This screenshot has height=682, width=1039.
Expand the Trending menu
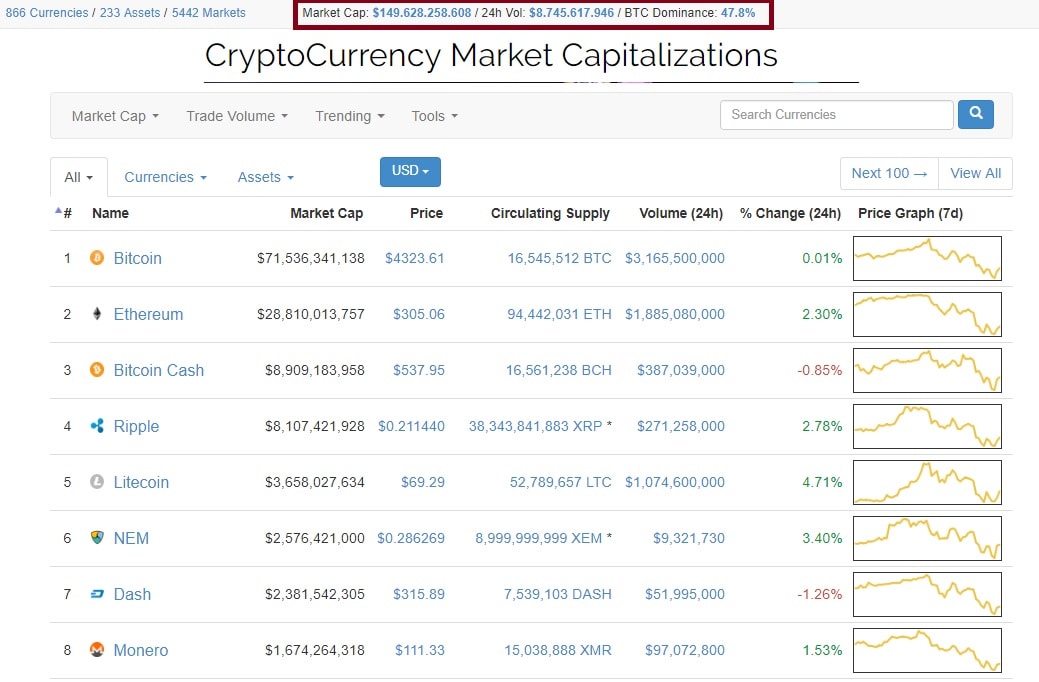tap(350, 116)
